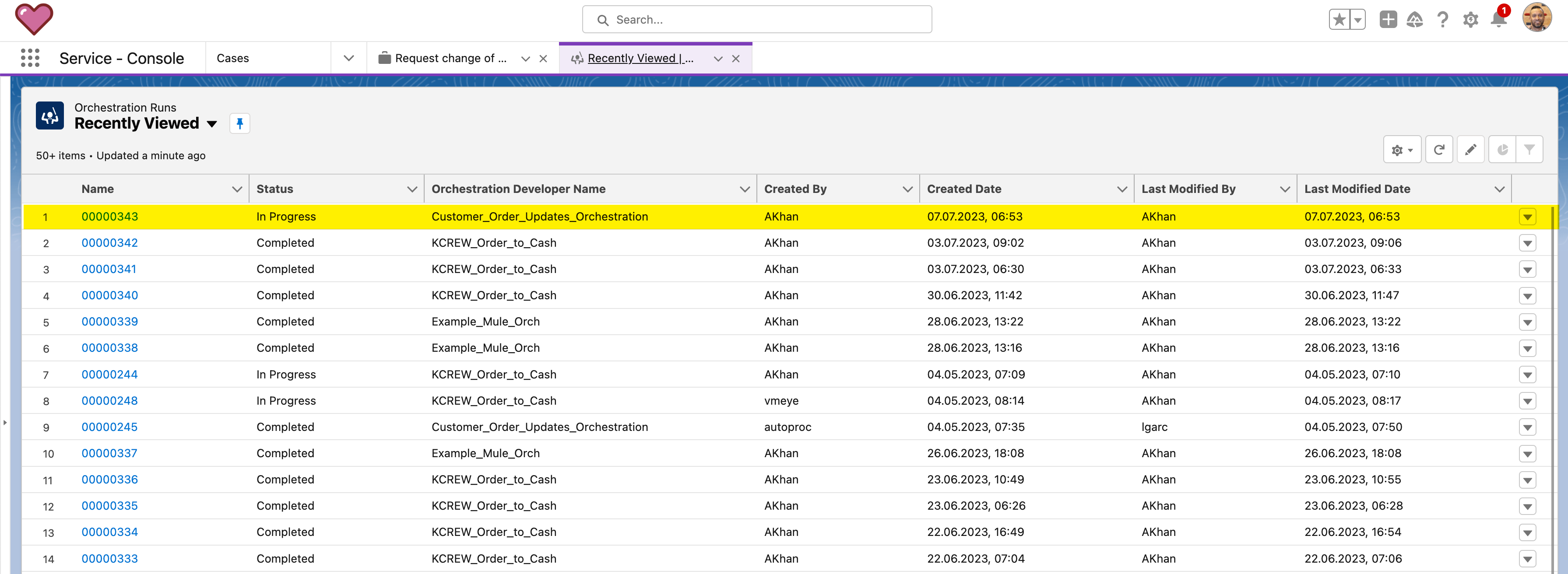Open orchestration run 00000244

(109, 374)
